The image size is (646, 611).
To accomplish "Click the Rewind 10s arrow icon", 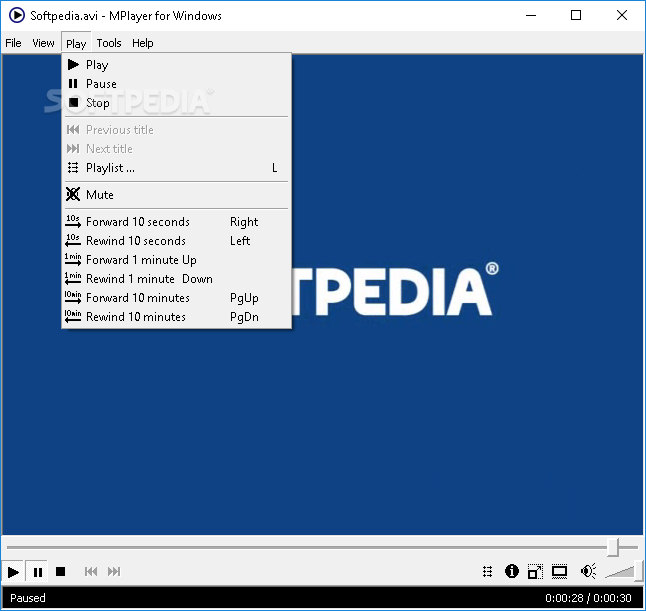I will 73,241.
